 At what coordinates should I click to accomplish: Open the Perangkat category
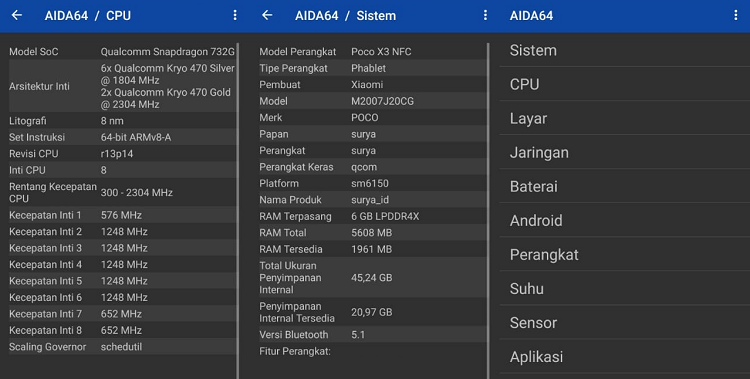click(x=625, y=254)
